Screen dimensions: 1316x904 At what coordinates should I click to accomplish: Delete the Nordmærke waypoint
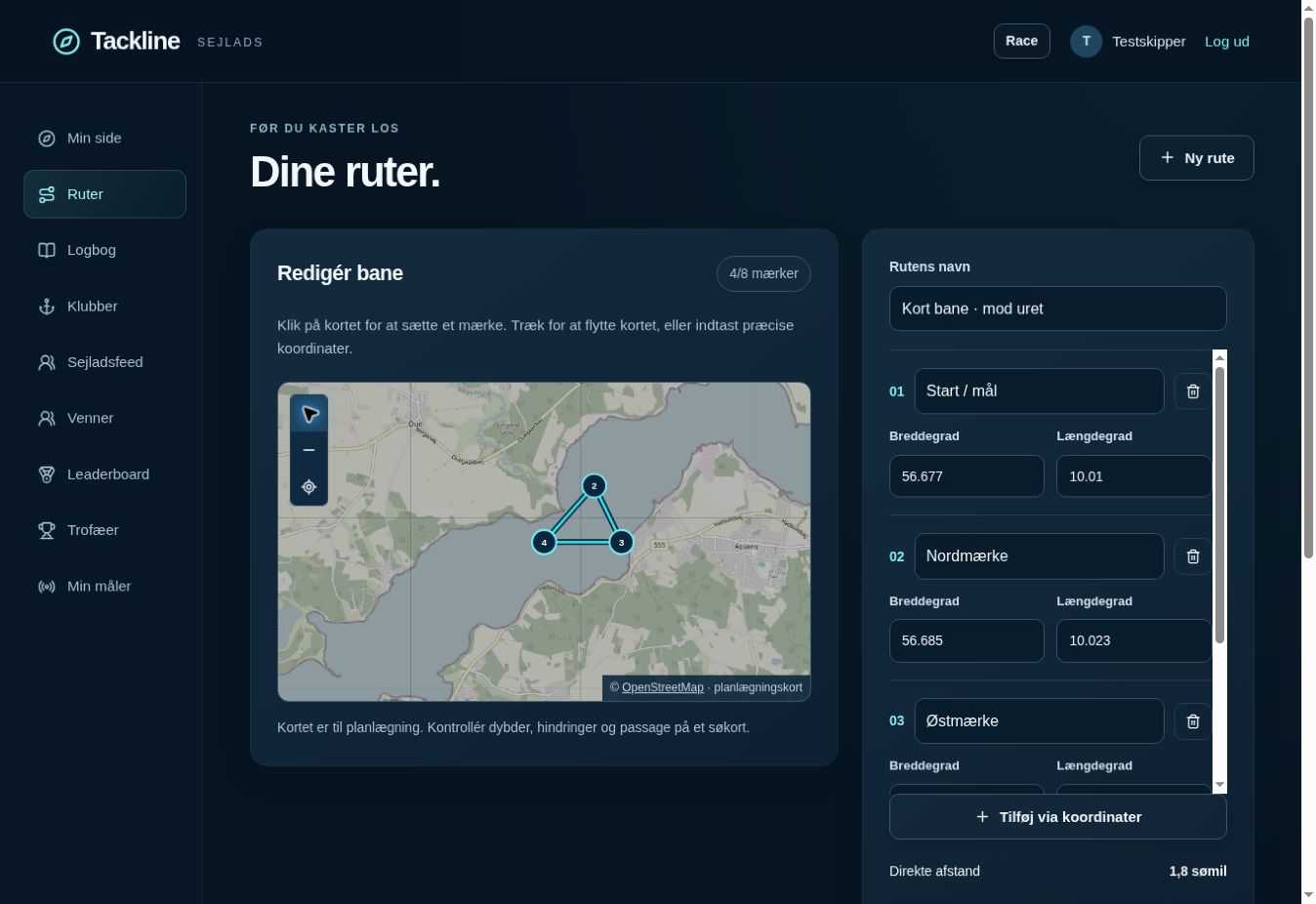1193,556
